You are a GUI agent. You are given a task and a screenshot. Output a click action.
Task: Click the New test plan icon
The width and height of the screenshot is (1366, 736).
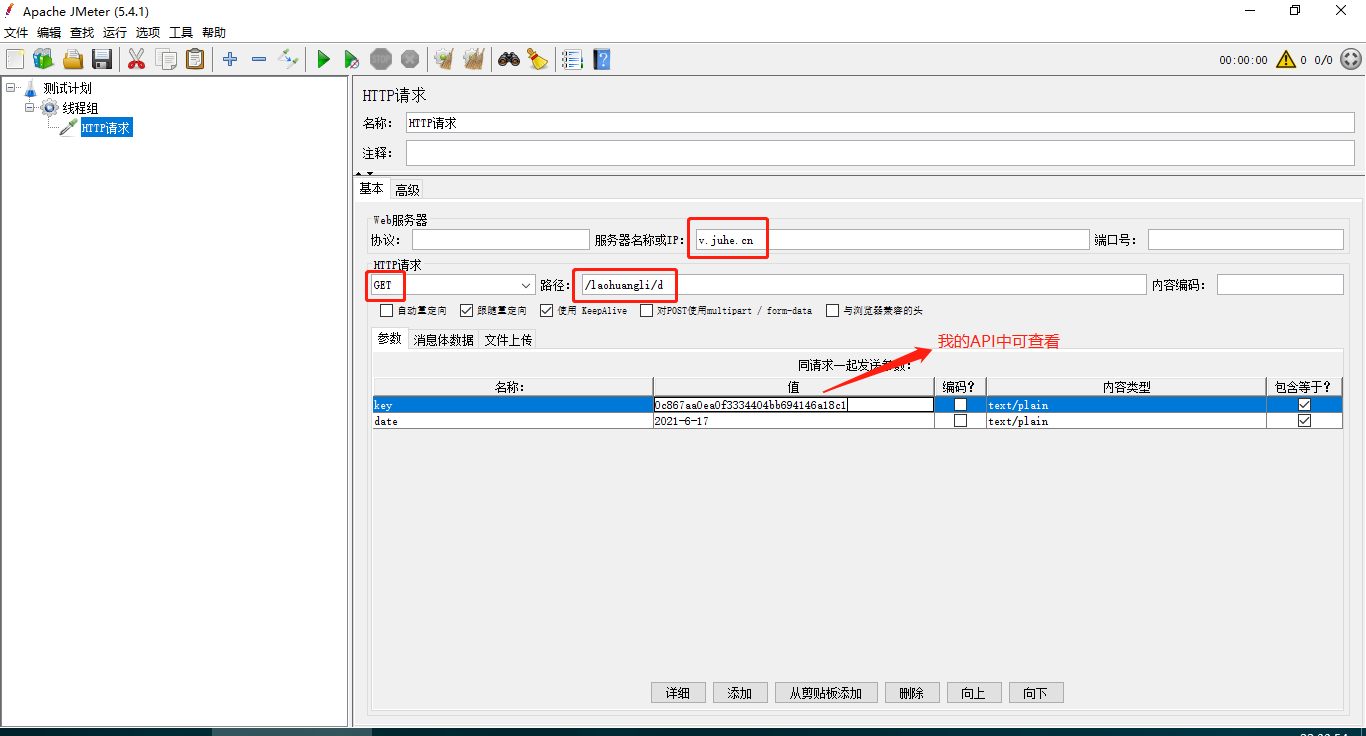(15, 59)
